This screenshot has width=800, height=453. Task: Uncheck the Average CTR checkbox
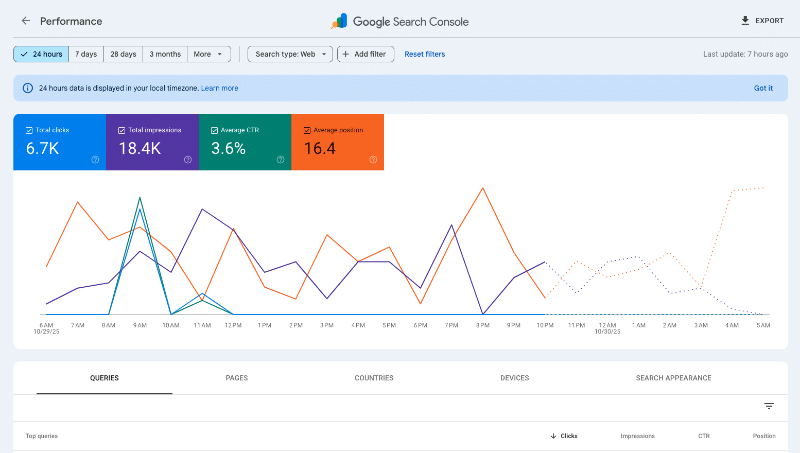click(214, 130)
